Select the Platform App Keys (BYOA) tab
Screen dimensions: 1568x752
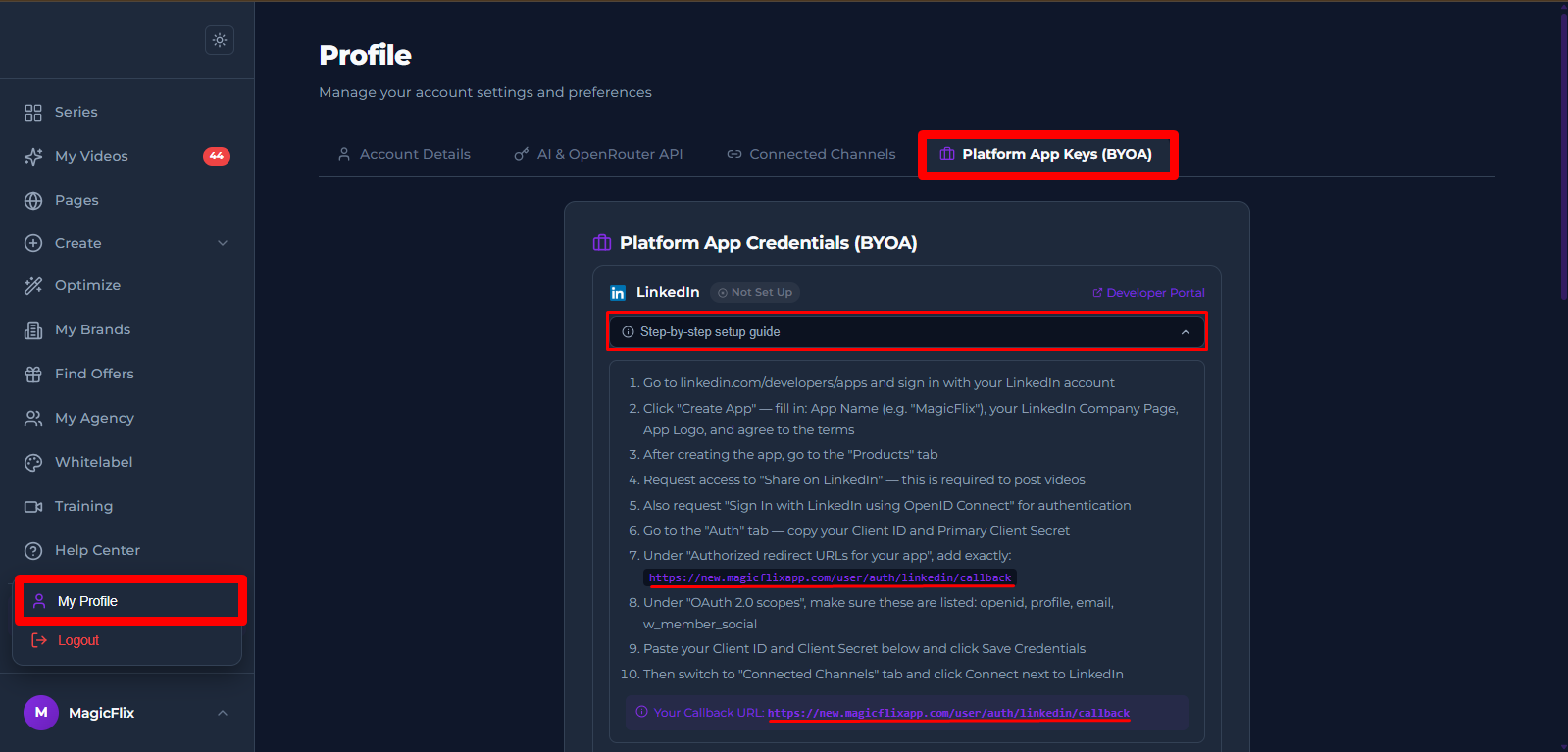[1047, 154]
